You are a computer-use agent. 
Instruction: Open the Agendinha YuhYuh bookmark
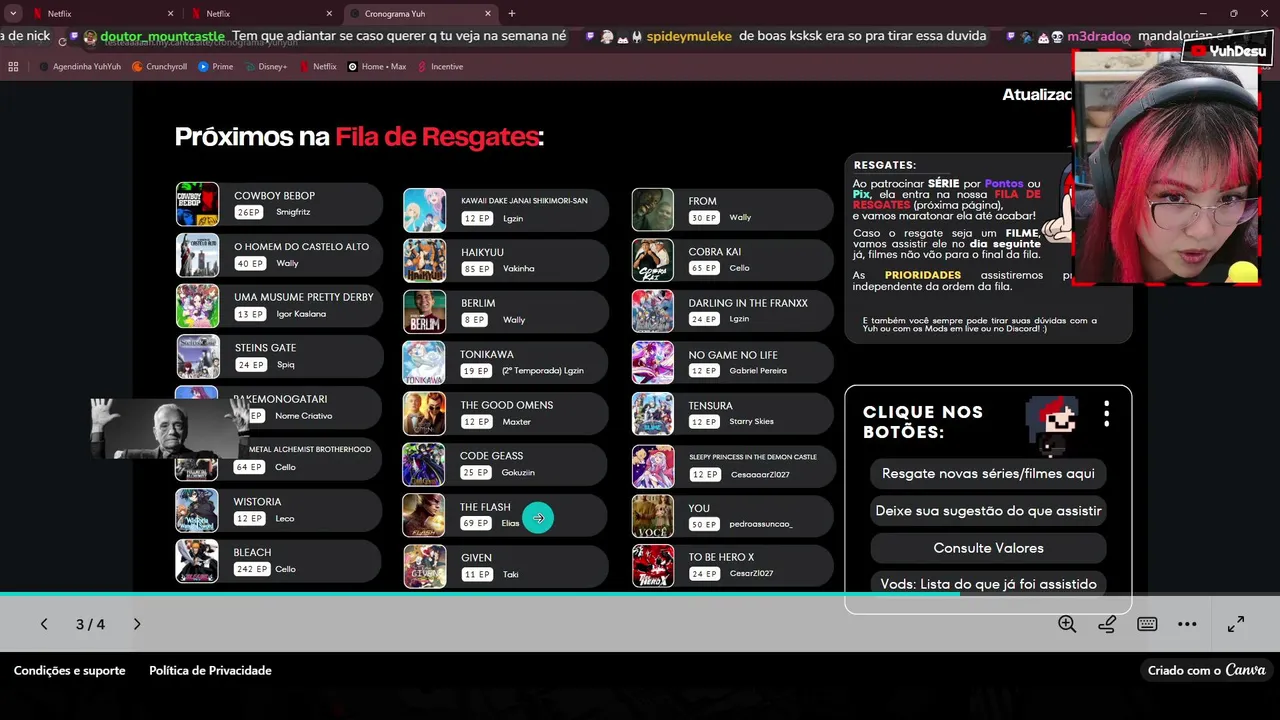pos(80,67)
